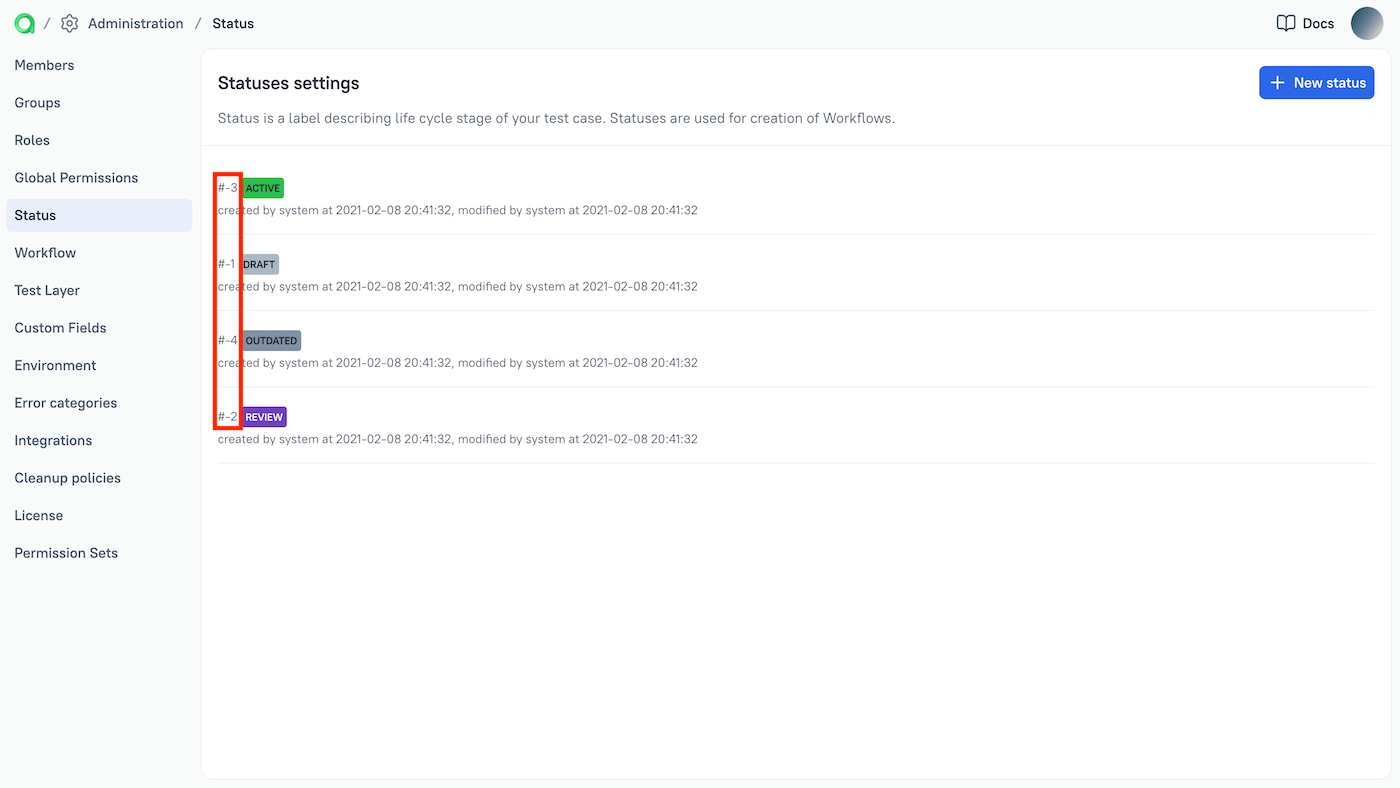Open the Docs book icon
Viewport: 1400px width, 788px height.
[x=1285, y=22]
